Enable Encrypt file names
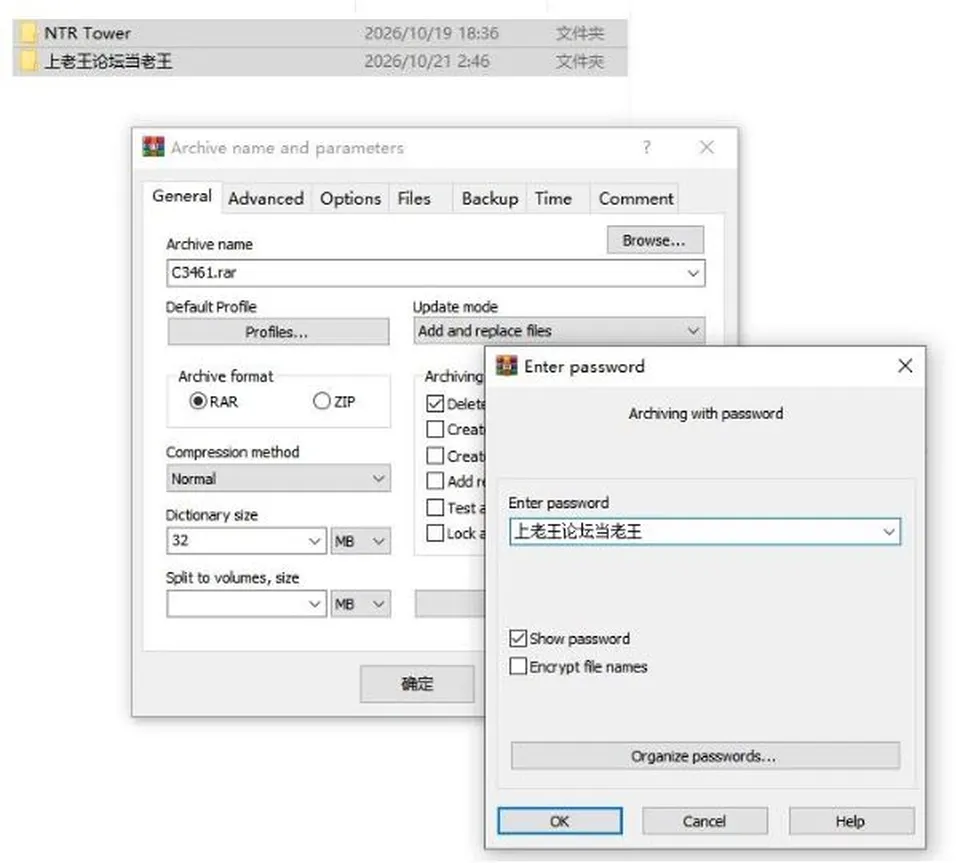The height and width of the screenshot is (863, 960). pyautogui.click(x=518, y=666)
